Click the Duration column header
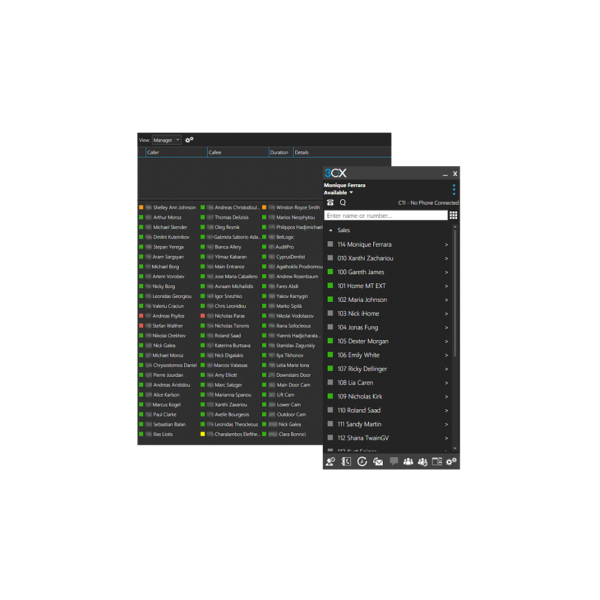The height and width of the screenshot is (600, 600). click(280, 152)
